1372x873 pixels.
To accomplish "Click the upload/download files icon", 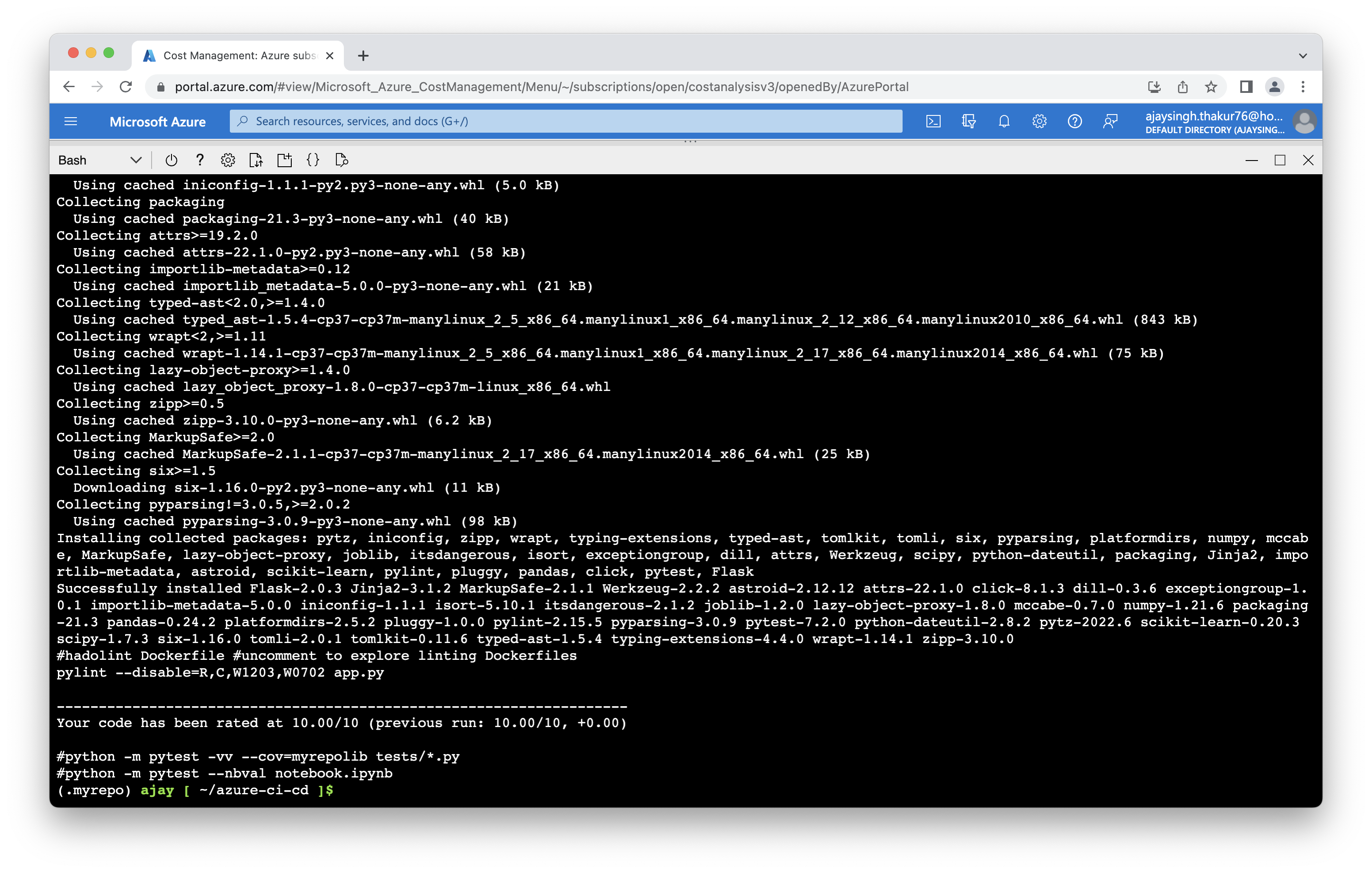I will [x=256, y=160].
